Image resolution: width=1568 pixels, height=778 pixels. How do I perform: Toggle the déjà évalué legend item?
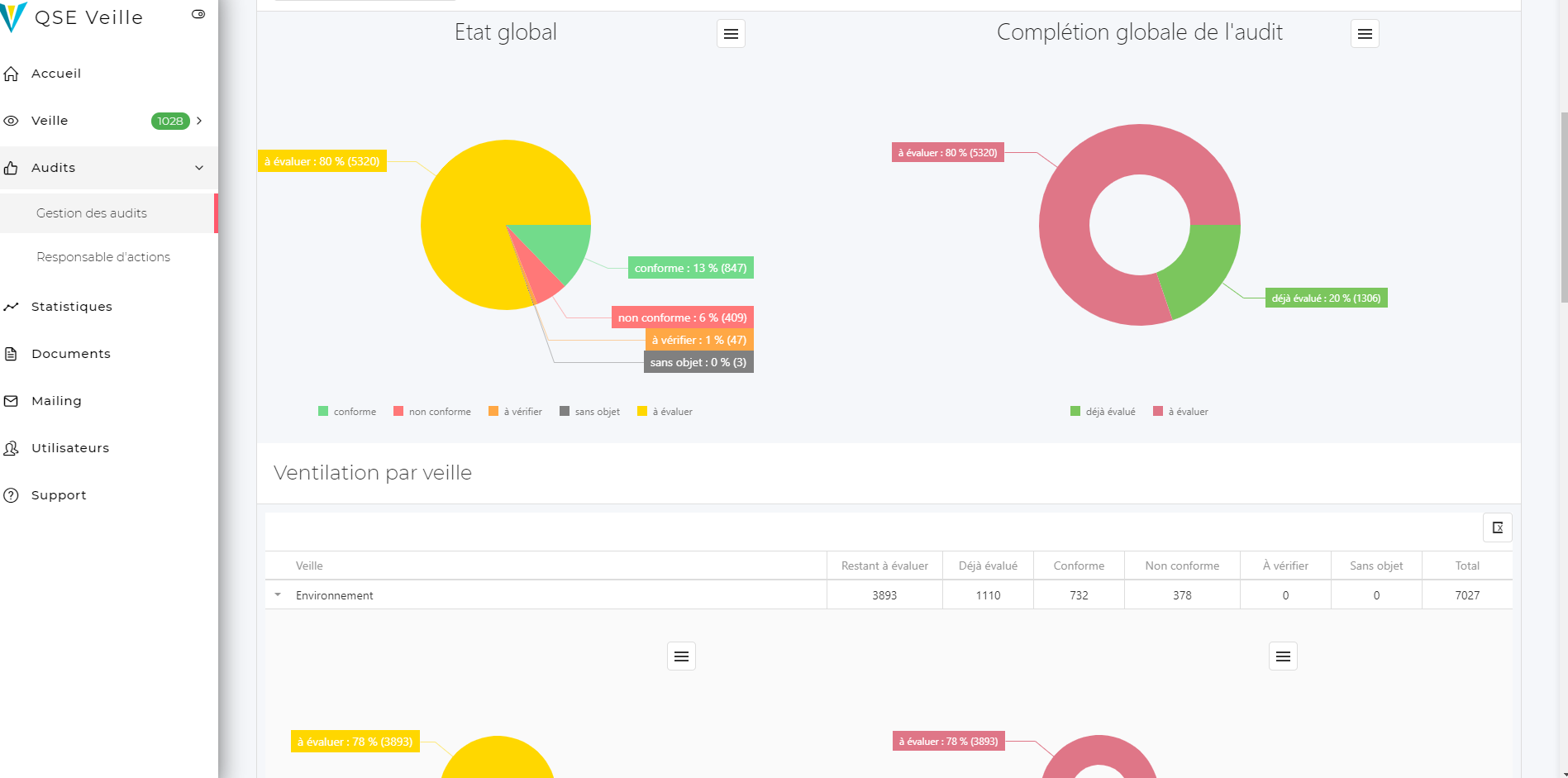(1103, 412)
